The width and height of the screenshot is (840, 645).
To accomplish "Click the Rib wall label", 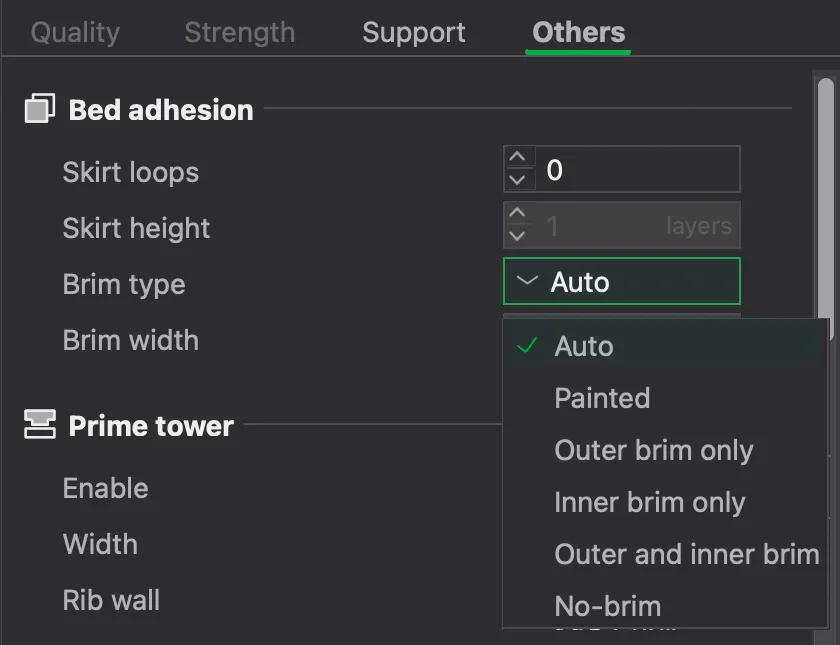I will (x=111, y=600).
